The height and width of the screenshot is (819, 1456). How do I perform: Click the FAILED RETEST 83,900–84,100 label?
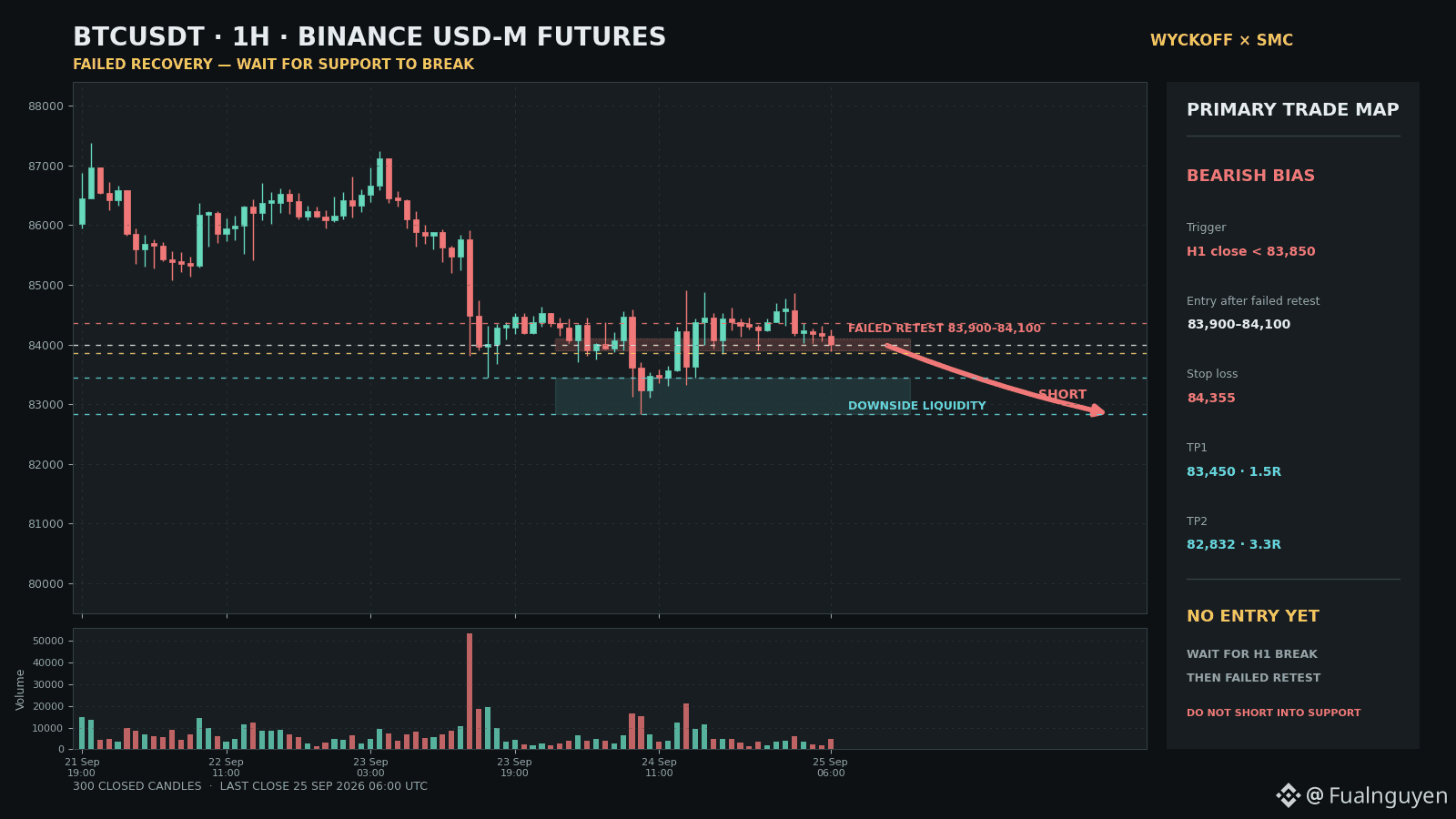pyautogui.click(x=944, y=329)
